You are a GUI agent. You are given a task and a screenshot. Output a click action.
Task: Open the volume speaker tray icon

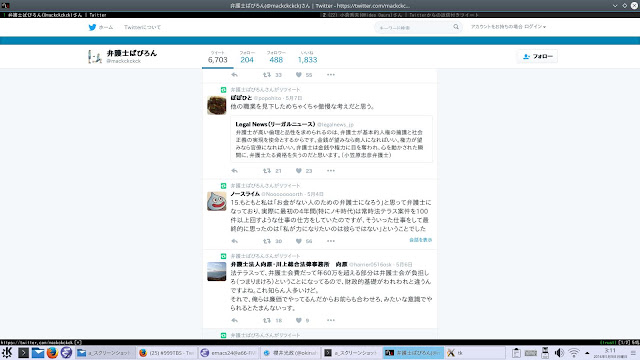pos(559,353)
